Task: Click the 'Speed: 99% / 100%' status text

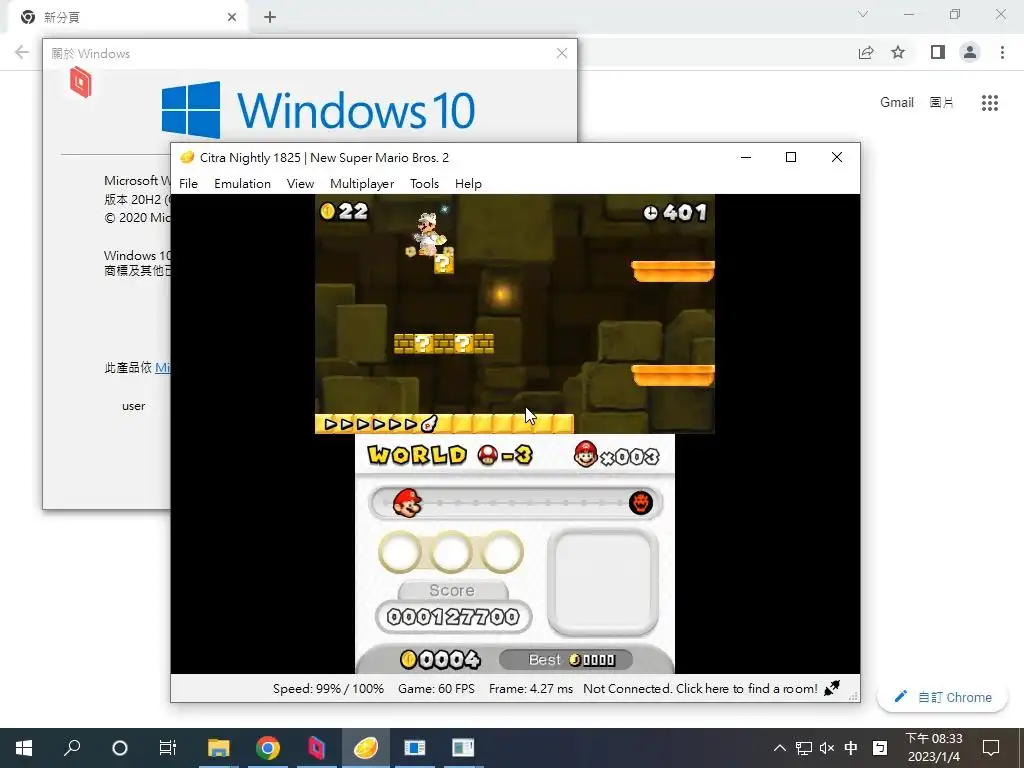Action: coord(328,688)
